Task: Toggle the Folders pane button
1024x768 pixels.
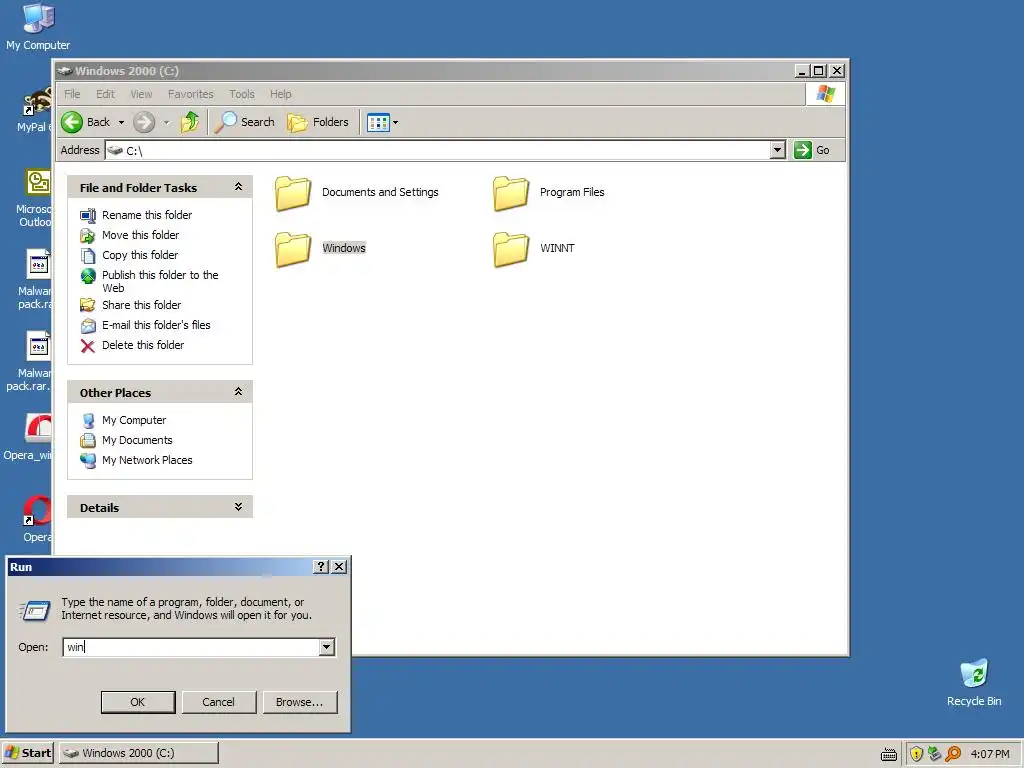Action: (318, 122)
